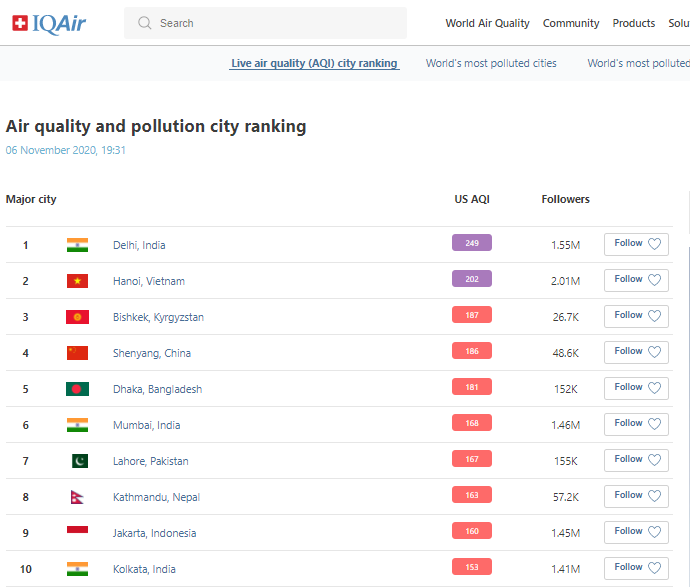
Task: Open the Products menu
Action: click(x=634, y=23)
